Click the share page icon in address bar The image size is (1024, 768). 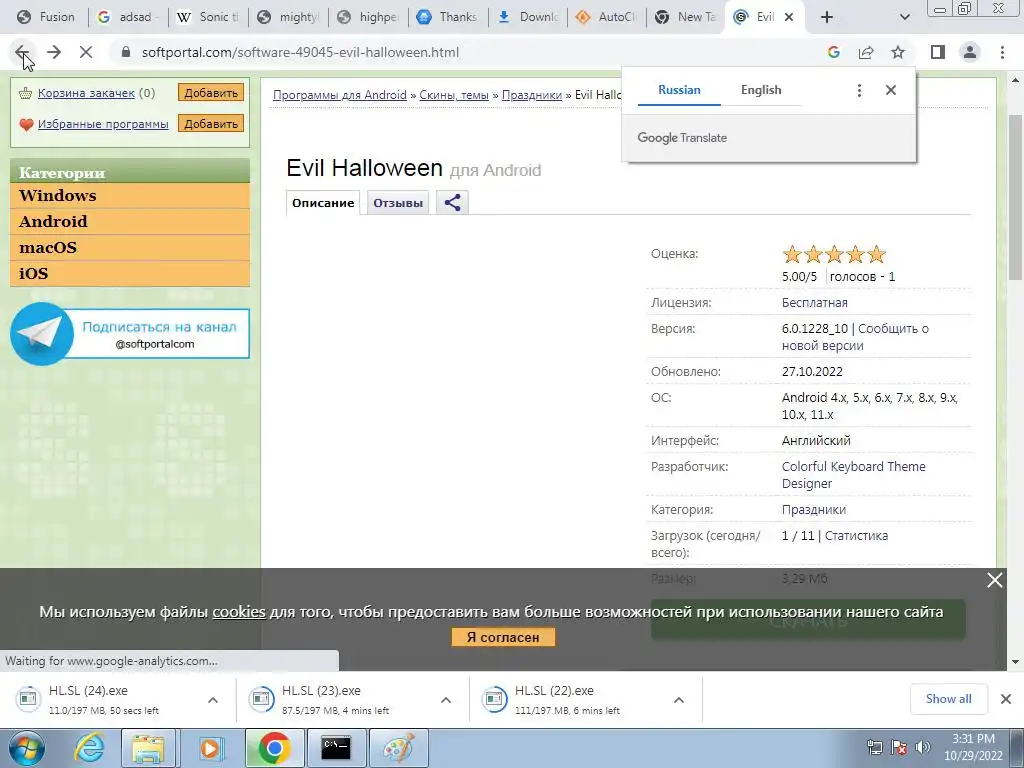coord(866,52)
